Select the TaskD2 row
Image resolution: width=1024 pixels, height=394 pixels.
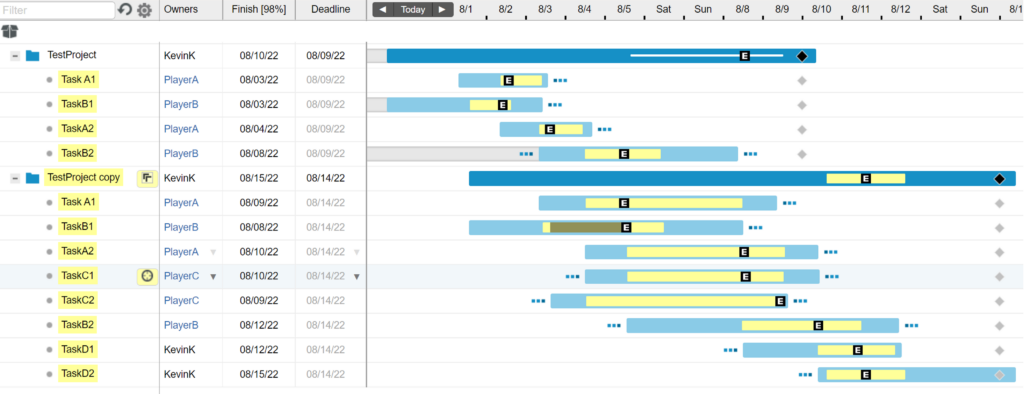78,374
